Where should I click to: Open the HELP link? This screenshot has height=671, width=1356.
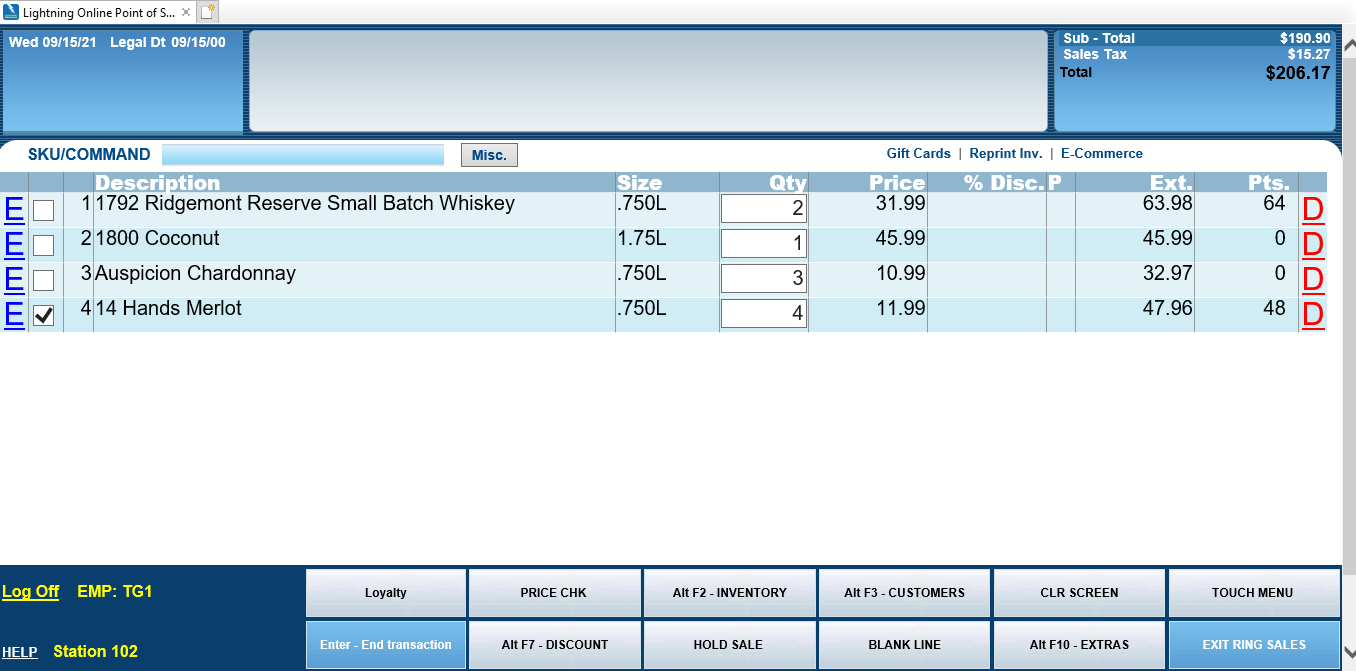pyautogui.click(x=20, y=652)
